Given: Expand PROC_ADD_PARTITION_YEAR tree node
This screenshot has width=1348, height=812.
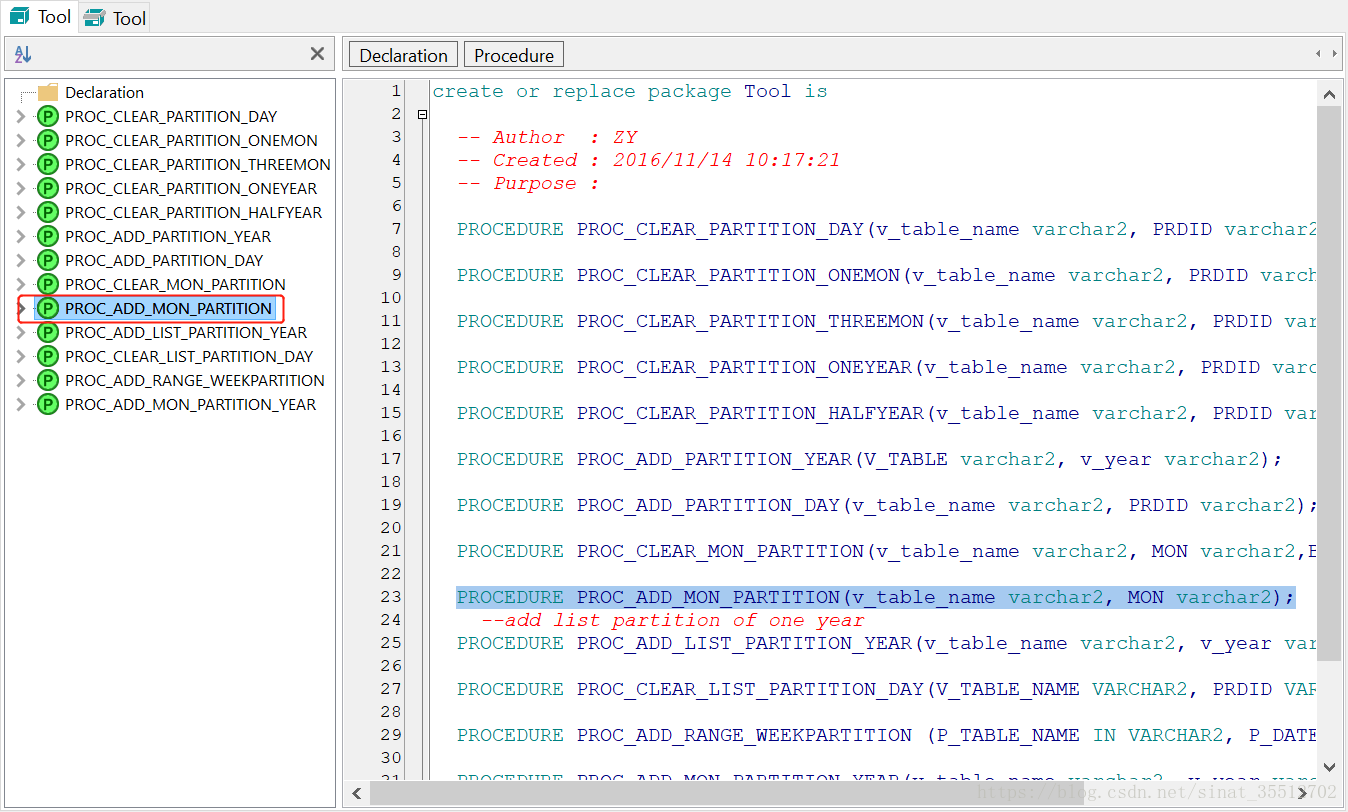Looking at the screenshot, I should (x=21, y=236).
